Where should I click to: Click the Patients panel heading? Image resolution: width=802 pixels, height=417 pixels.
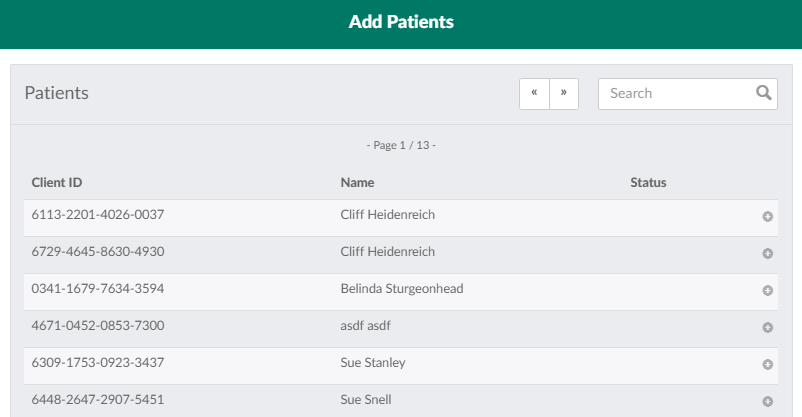coord(57,93)
